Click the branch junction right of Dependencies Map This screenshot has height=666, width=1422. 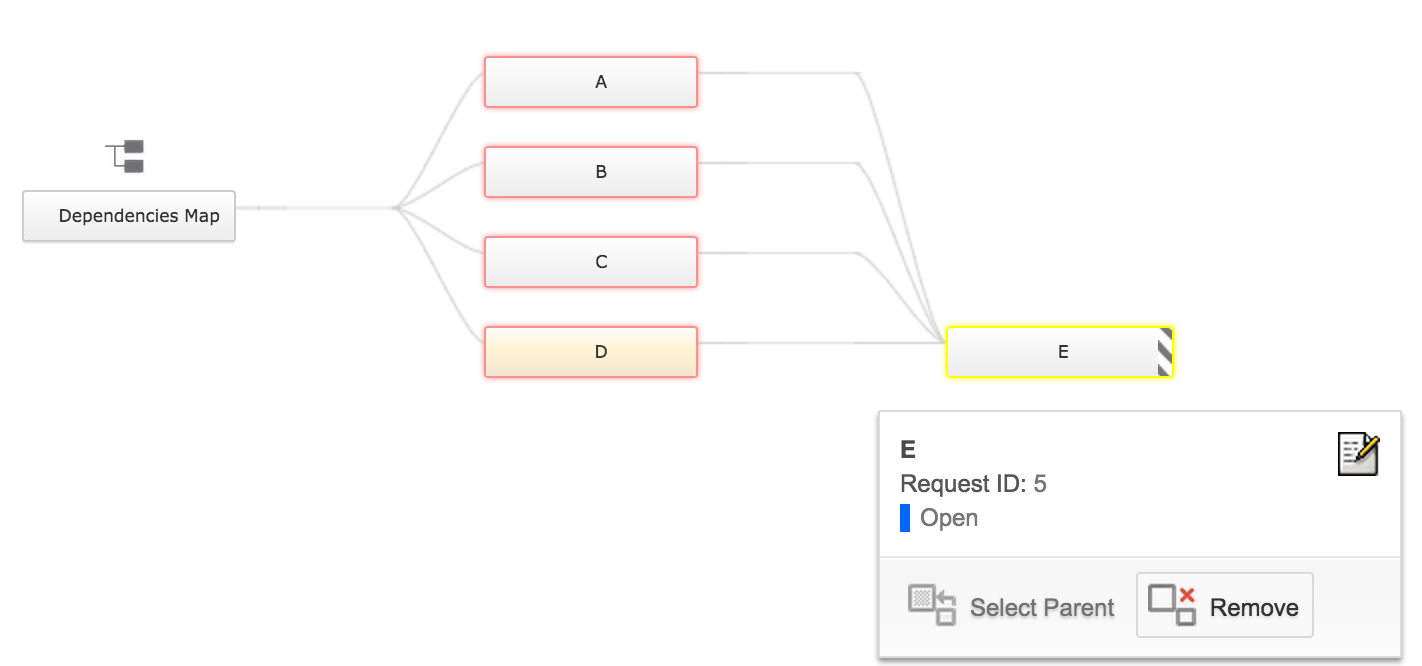pyautogui.click(x=397, y=208)
